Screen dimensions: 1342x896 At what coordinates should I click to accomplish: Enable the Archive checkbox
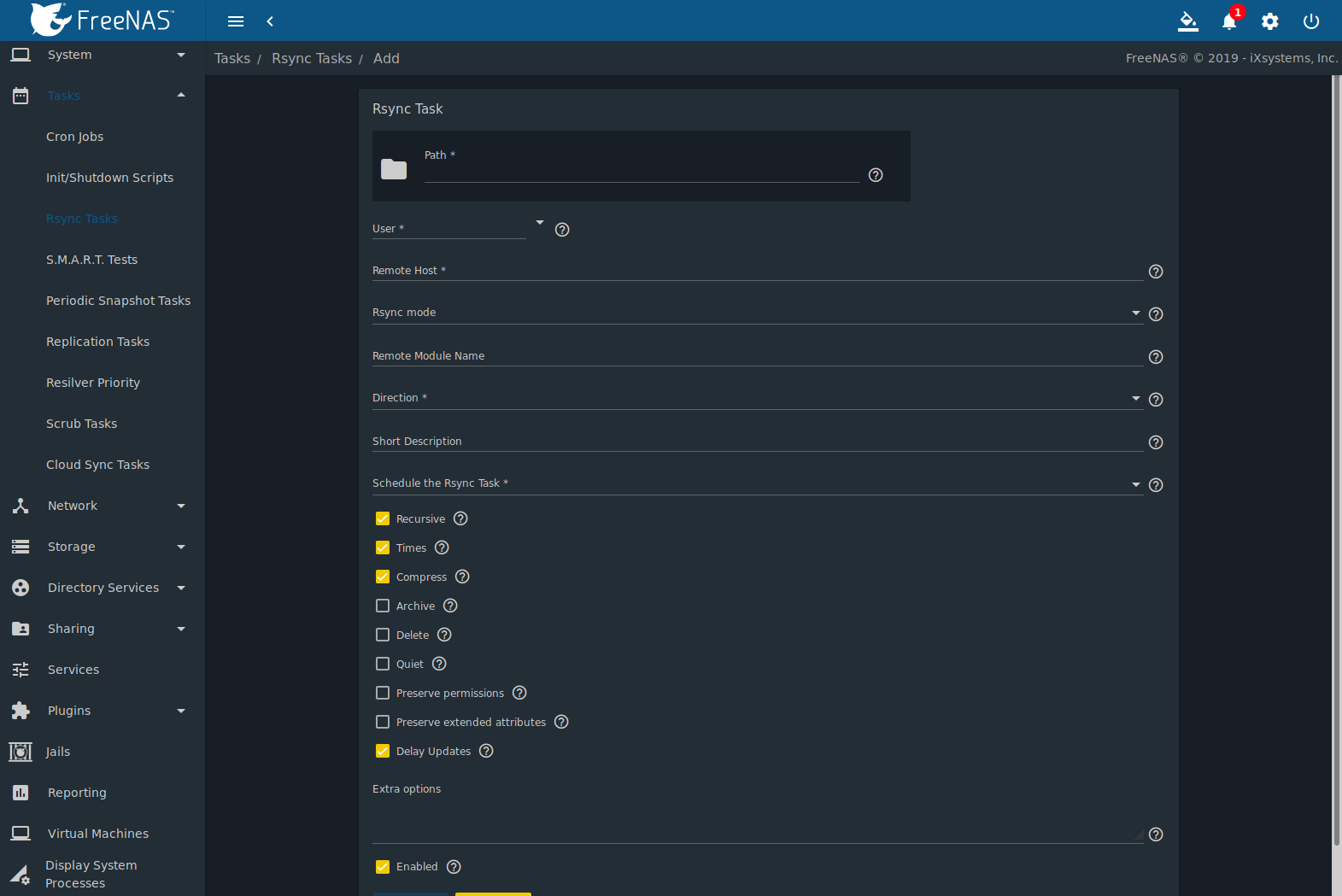383,606
